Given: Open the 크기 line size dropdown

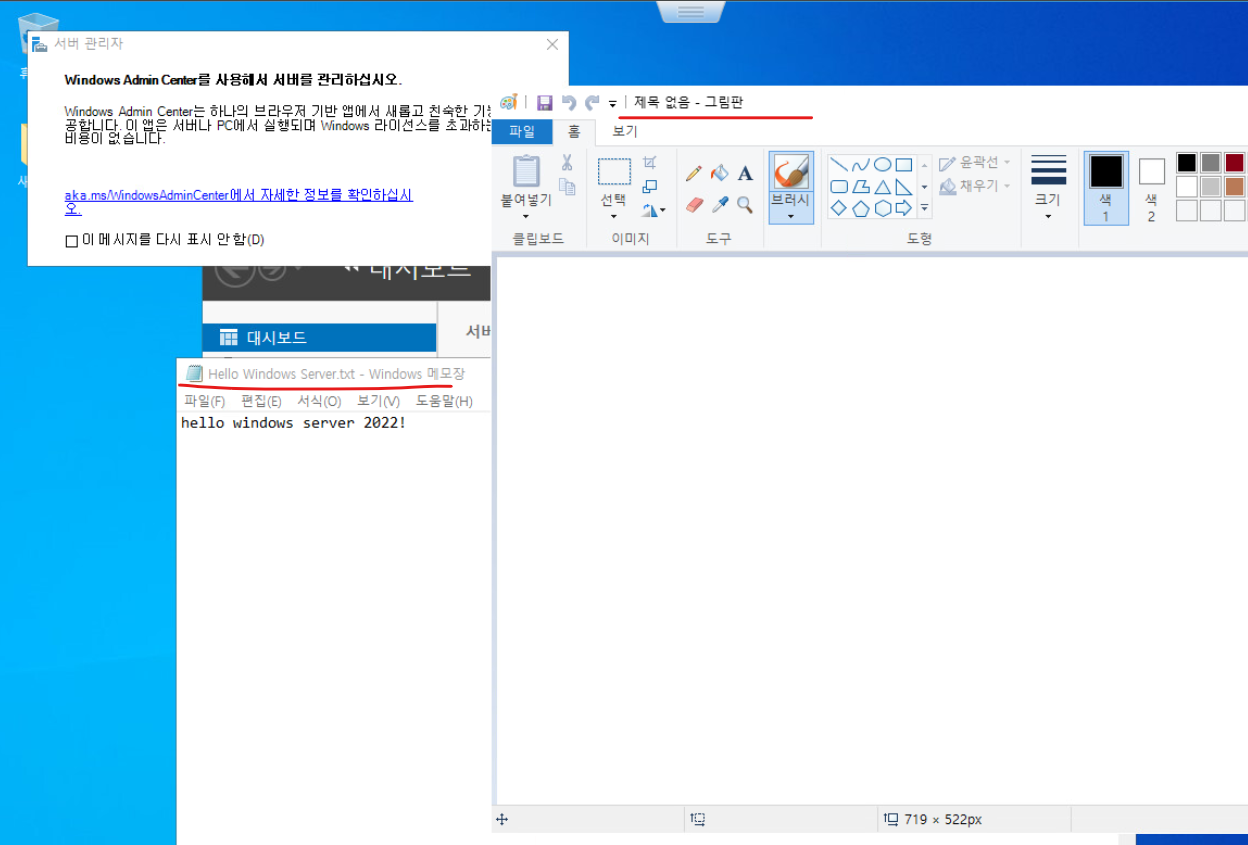Looking at the screenshot, I should 1048,188.
